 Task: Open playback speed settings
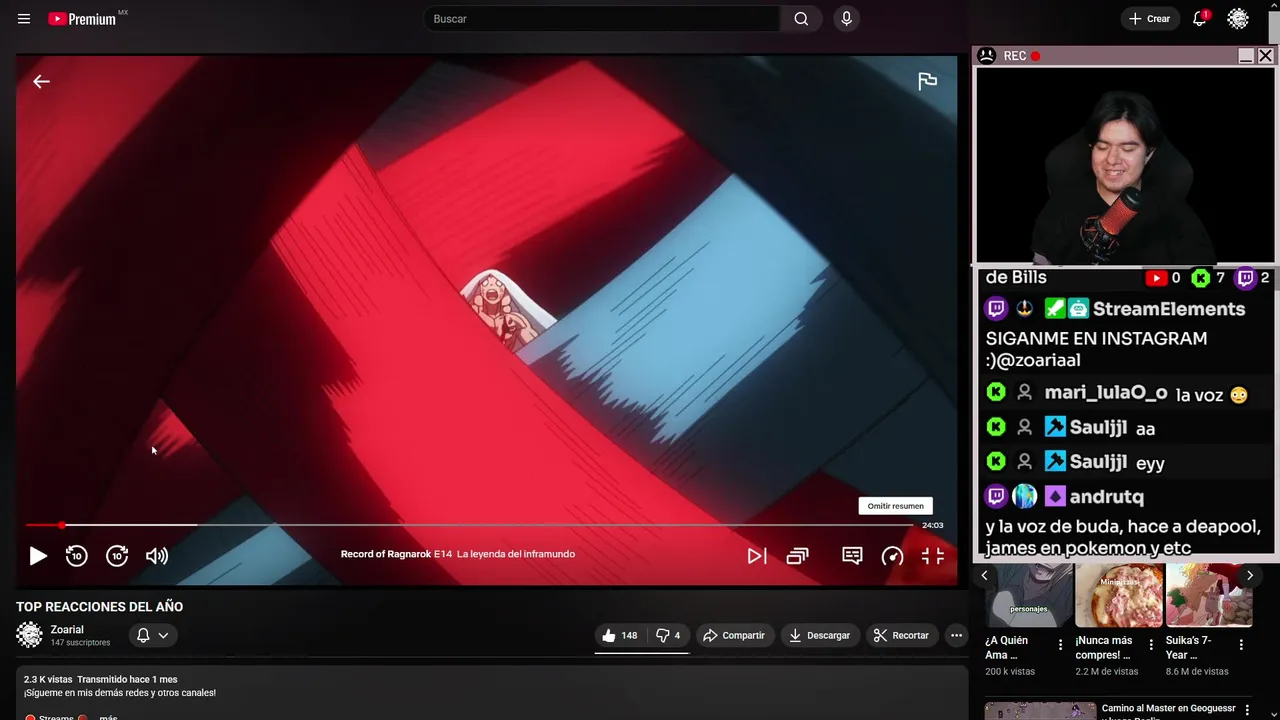tap(892, 556)
